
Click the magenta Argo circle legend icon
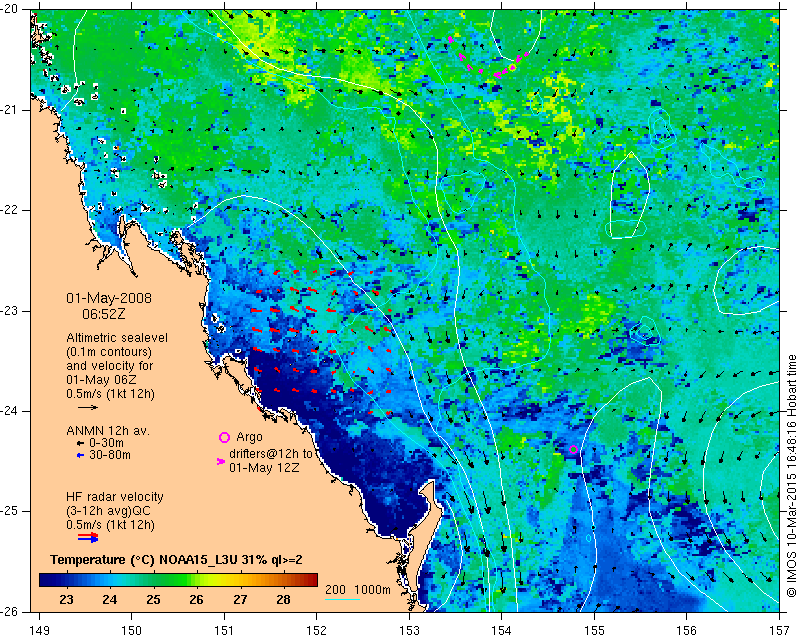tap(224, 437)
